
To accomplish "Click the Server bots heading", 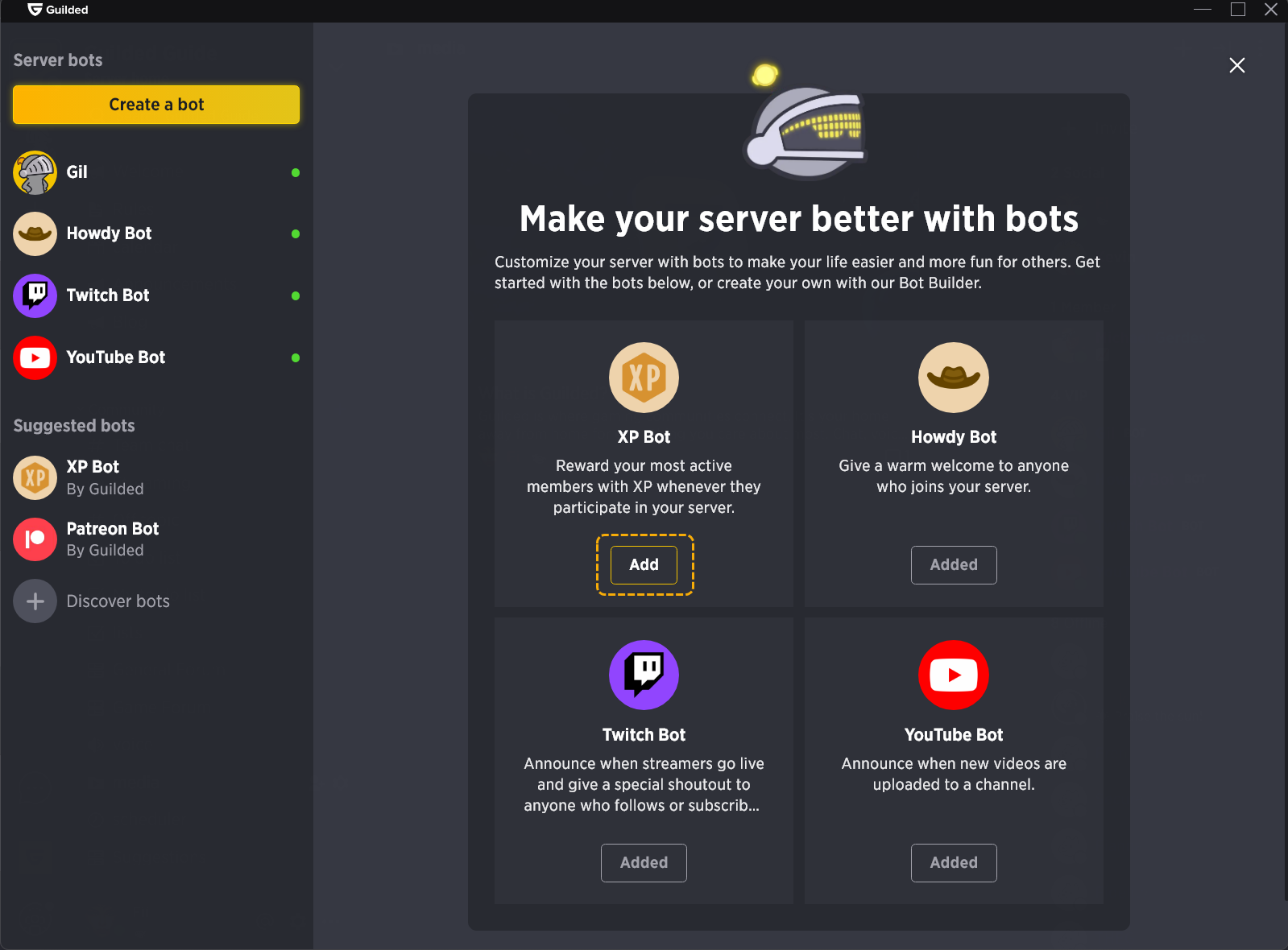I will coord(58,60).
